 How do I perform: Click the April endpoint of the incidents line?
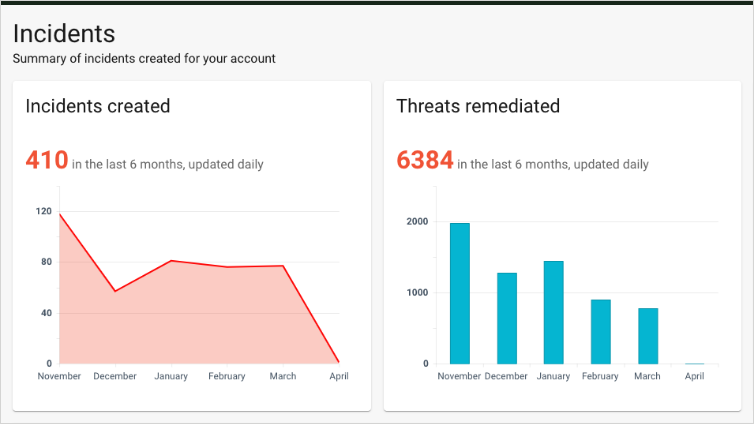point(339,362)
